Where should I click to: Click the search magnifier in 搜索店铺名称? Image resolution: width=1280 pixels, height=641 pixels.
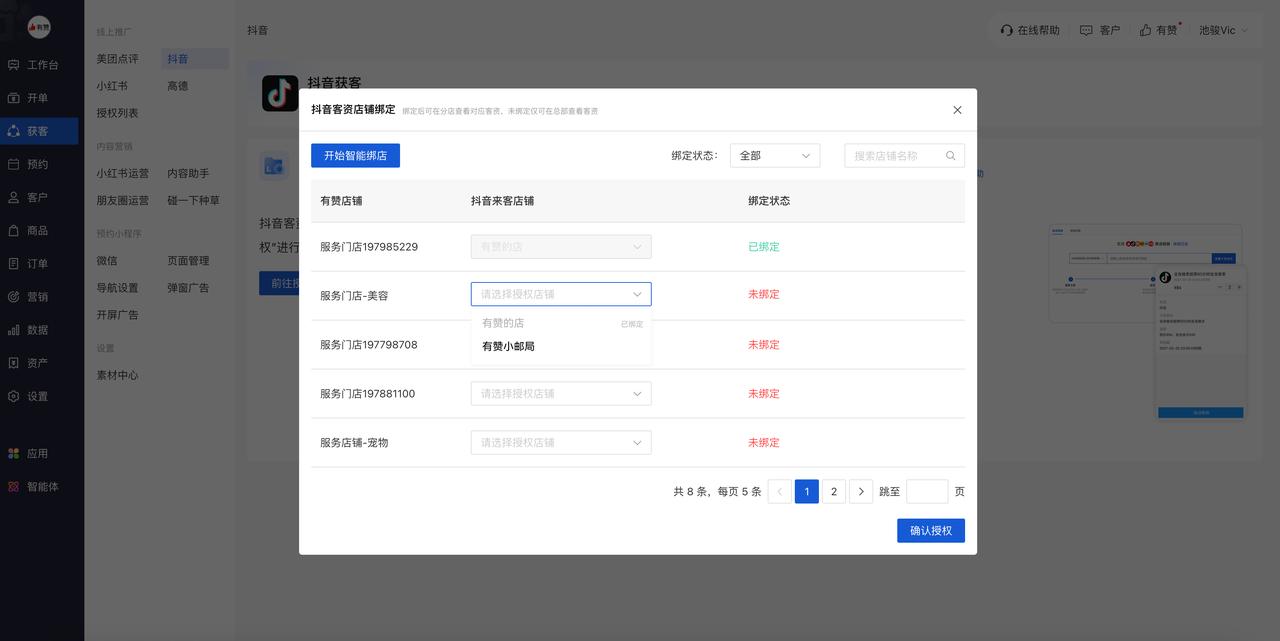pos(951,156)
